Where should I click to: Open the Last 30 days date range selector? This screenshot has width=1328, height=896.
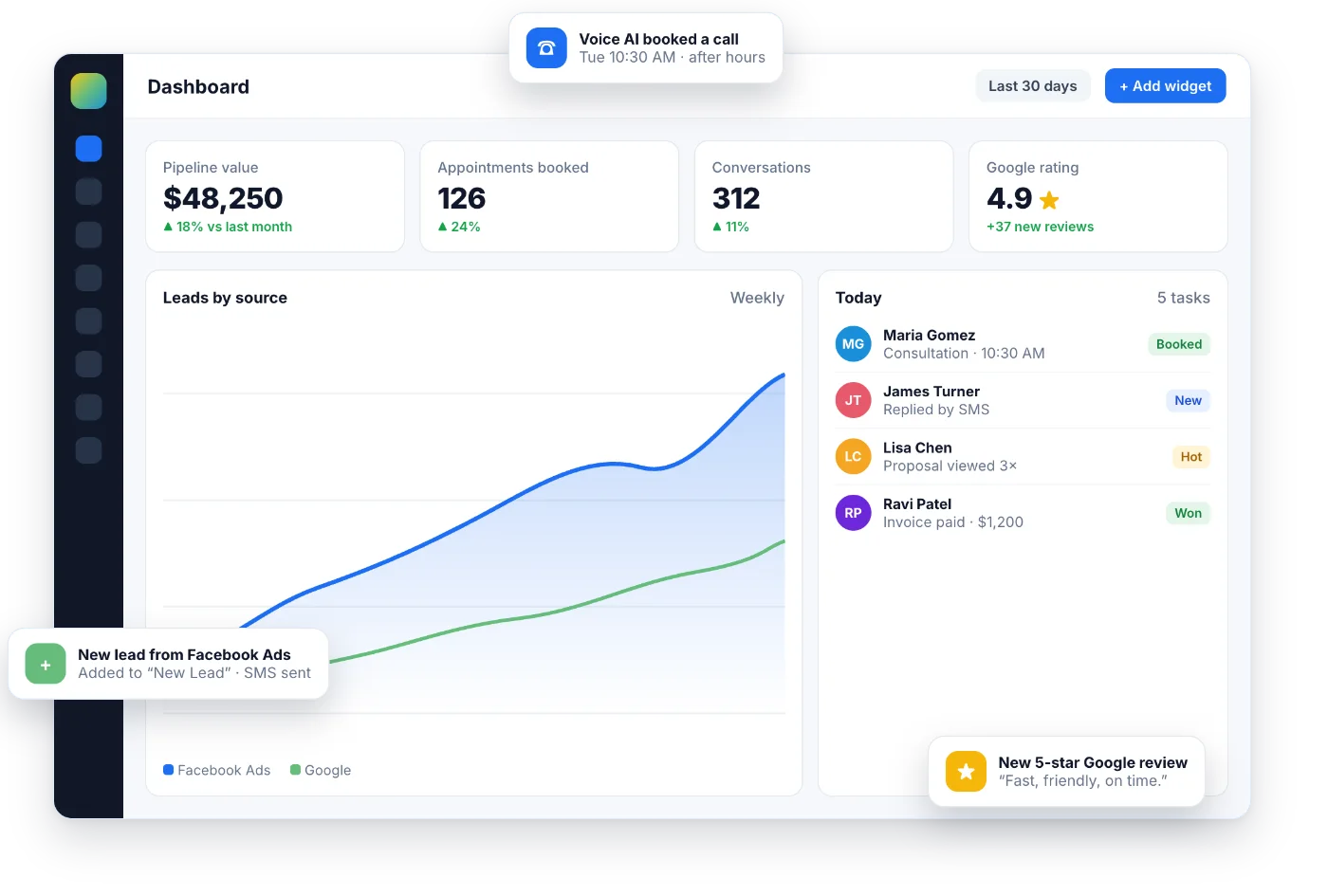(x=1033, y=86)
